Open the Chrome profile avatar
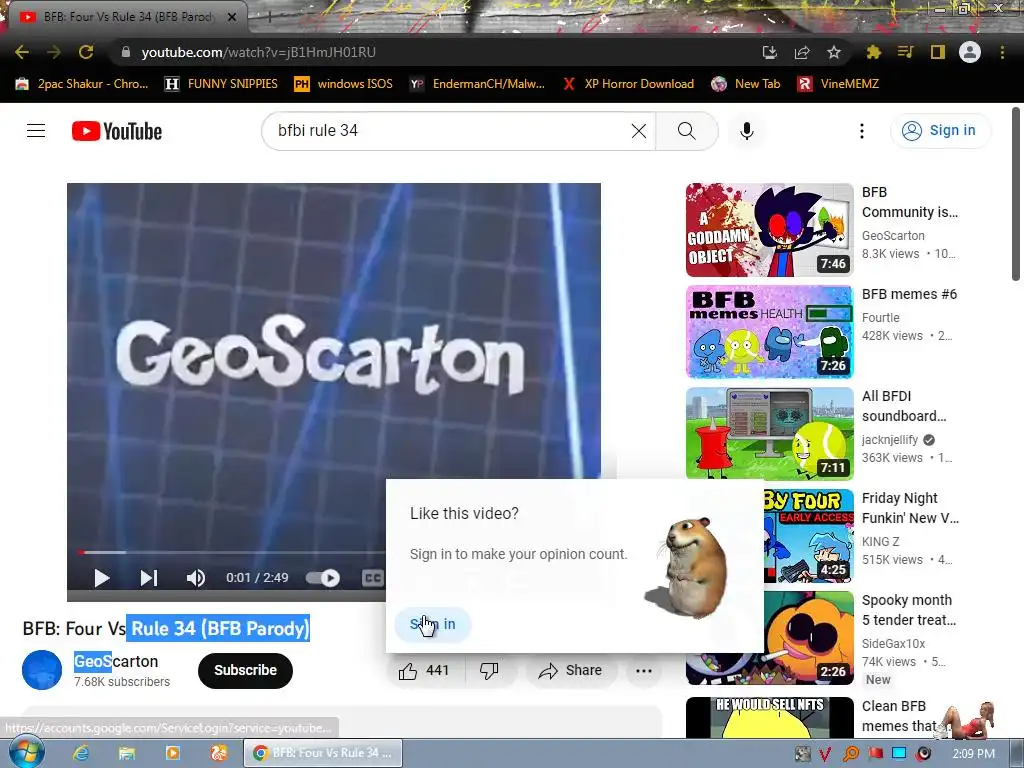Viewport: 1024px width, 768px height. 970,52
